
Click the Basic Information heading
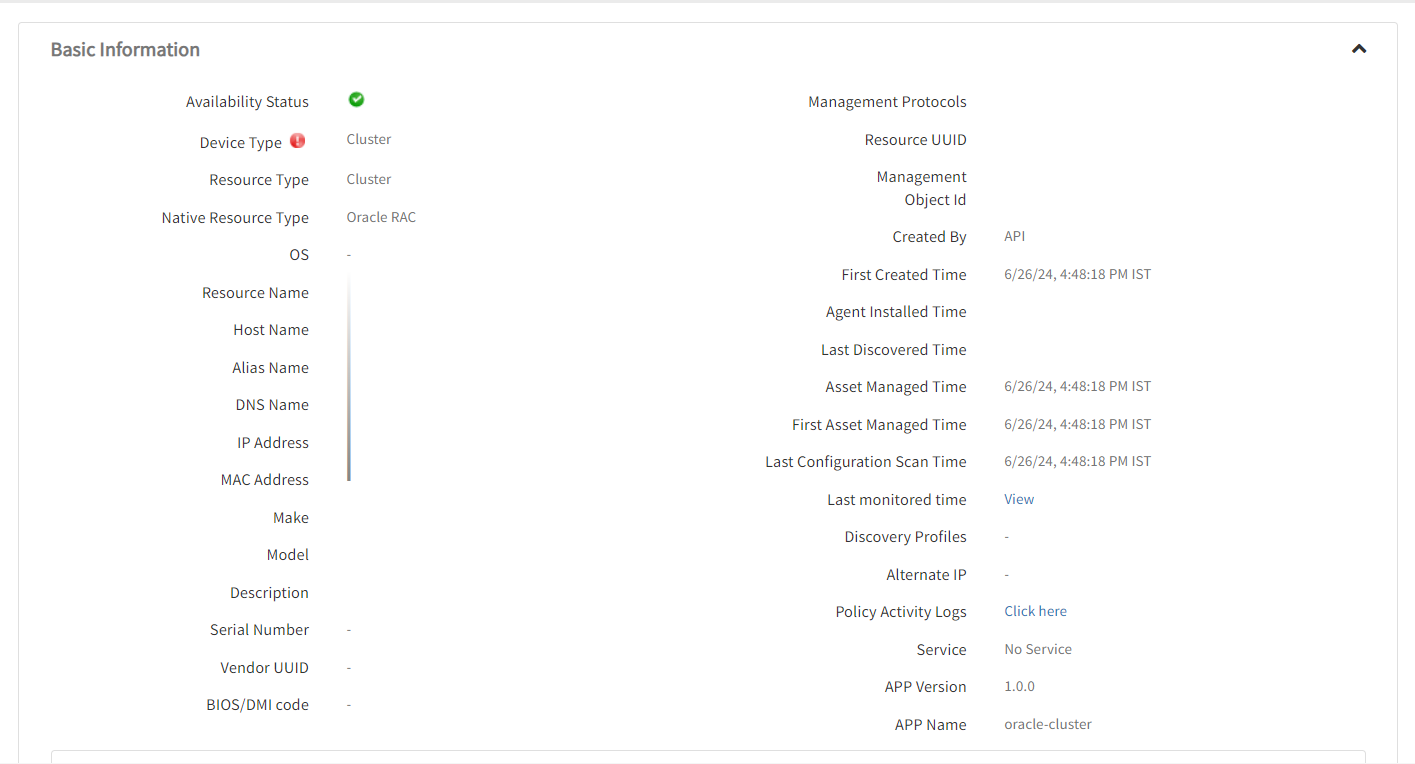[x=125, y=49]
